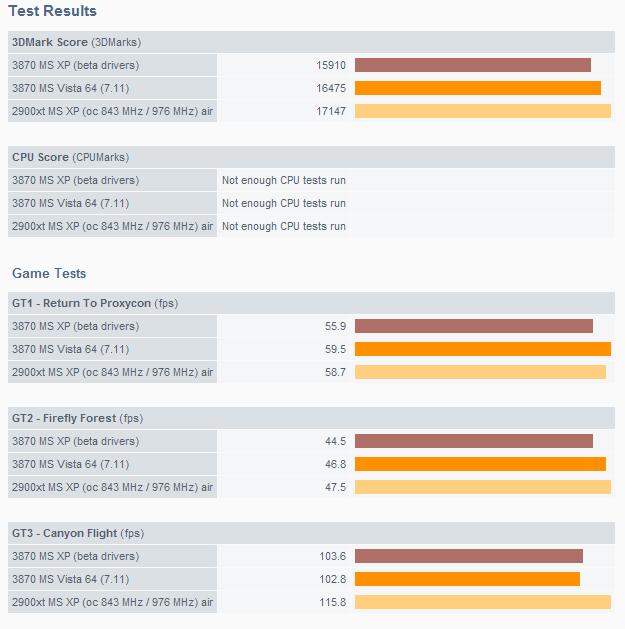625x629 pixels.
Task: Click the light orange 115.8 fps bar
Action: pyautogui.click(x=482, y=602)
